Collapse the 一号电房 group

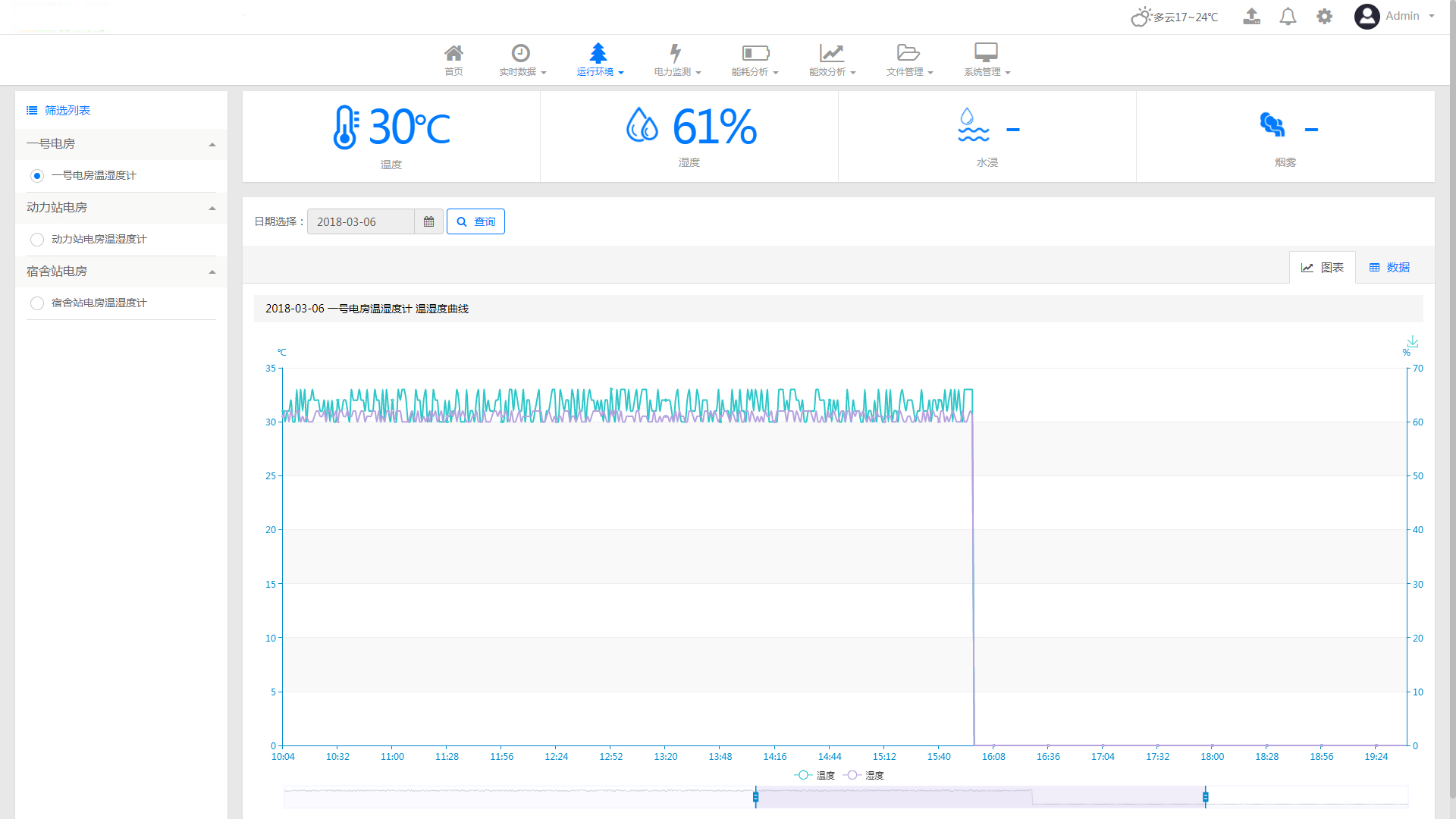pos(212,144)
